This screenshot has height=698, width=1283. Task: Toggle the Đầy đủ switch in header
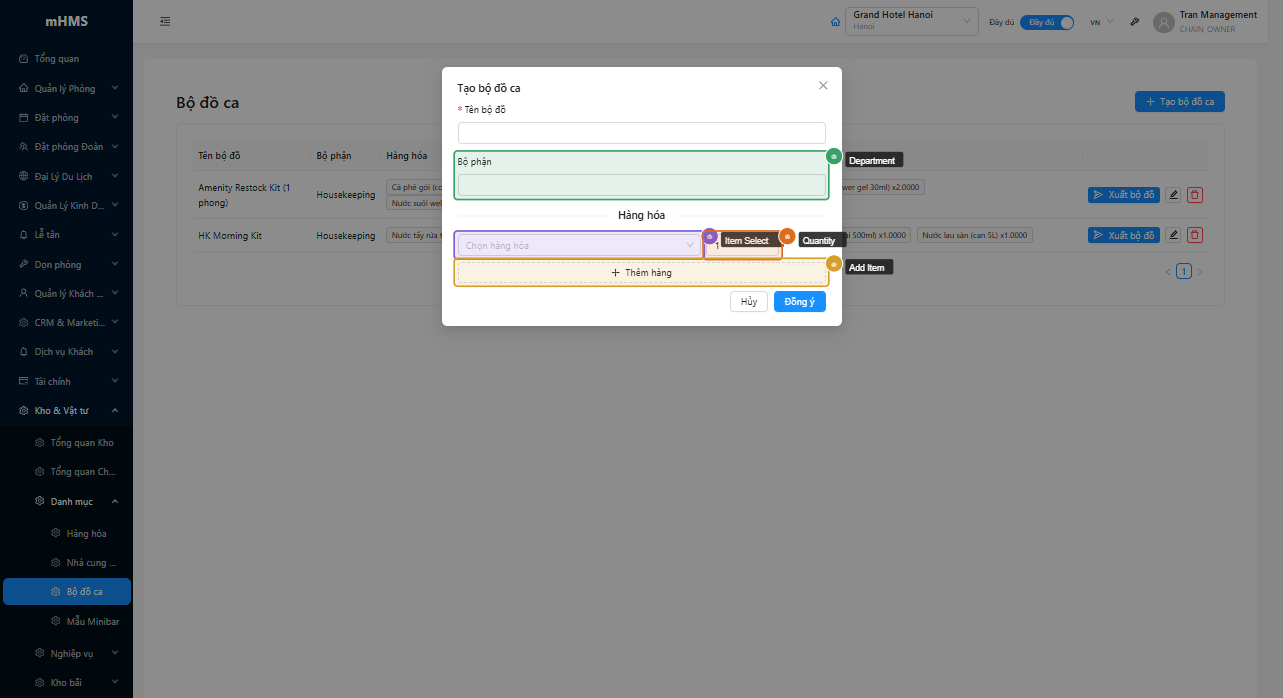pos(1046,22)
